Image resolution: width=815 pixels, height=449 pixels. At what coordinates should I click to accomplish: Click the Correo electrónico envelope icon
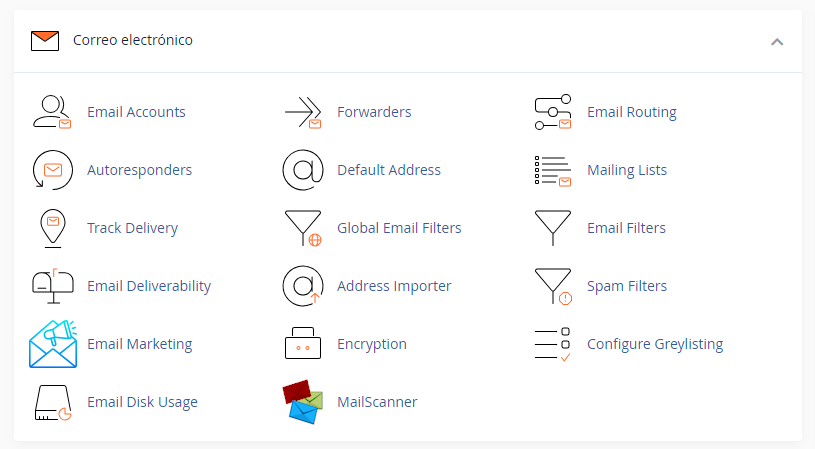click(45, 41)
